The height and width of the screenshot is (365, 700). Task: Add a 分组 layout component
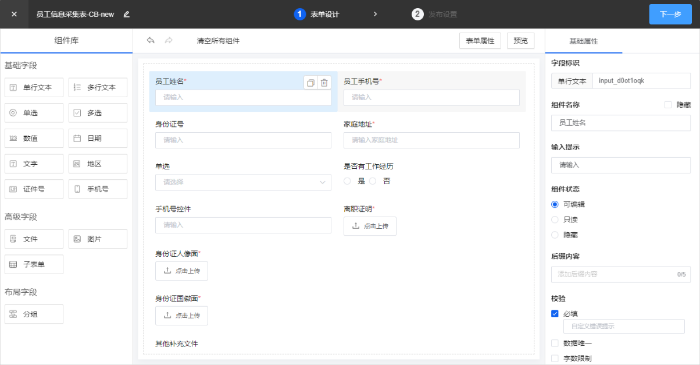click(34, 314)
